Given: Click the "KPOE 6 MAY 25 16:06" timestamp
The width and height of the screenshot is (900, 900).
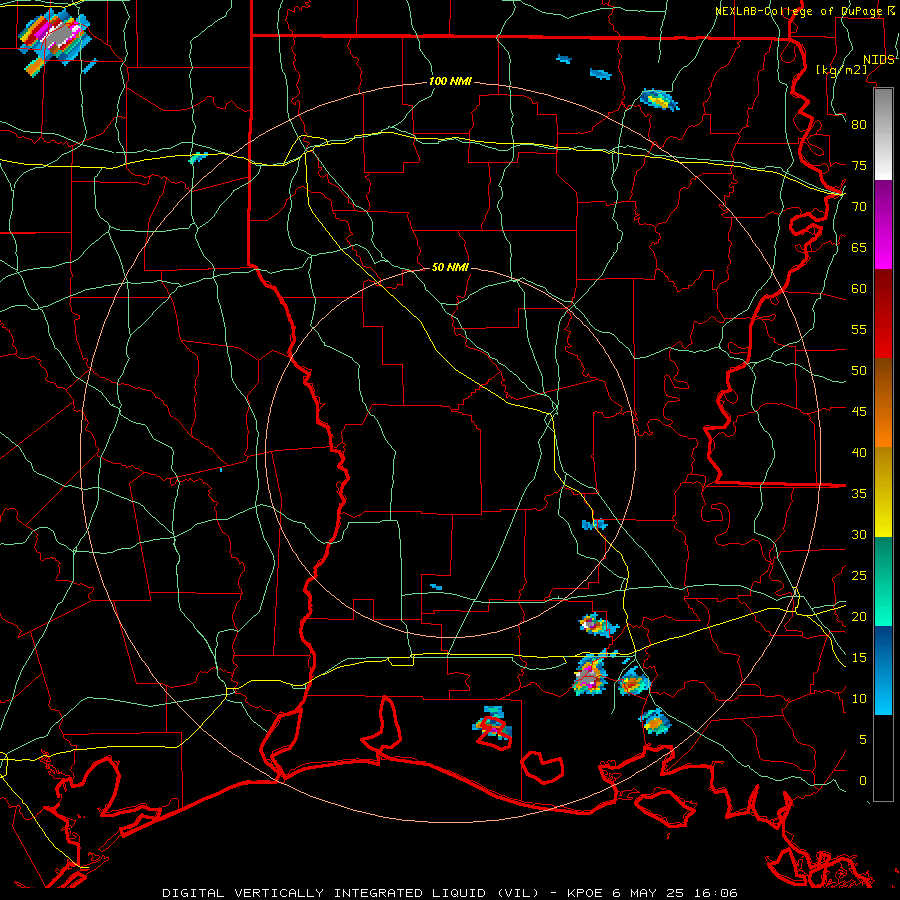Looking at the screenshot, I should click(x=652, y=893).
